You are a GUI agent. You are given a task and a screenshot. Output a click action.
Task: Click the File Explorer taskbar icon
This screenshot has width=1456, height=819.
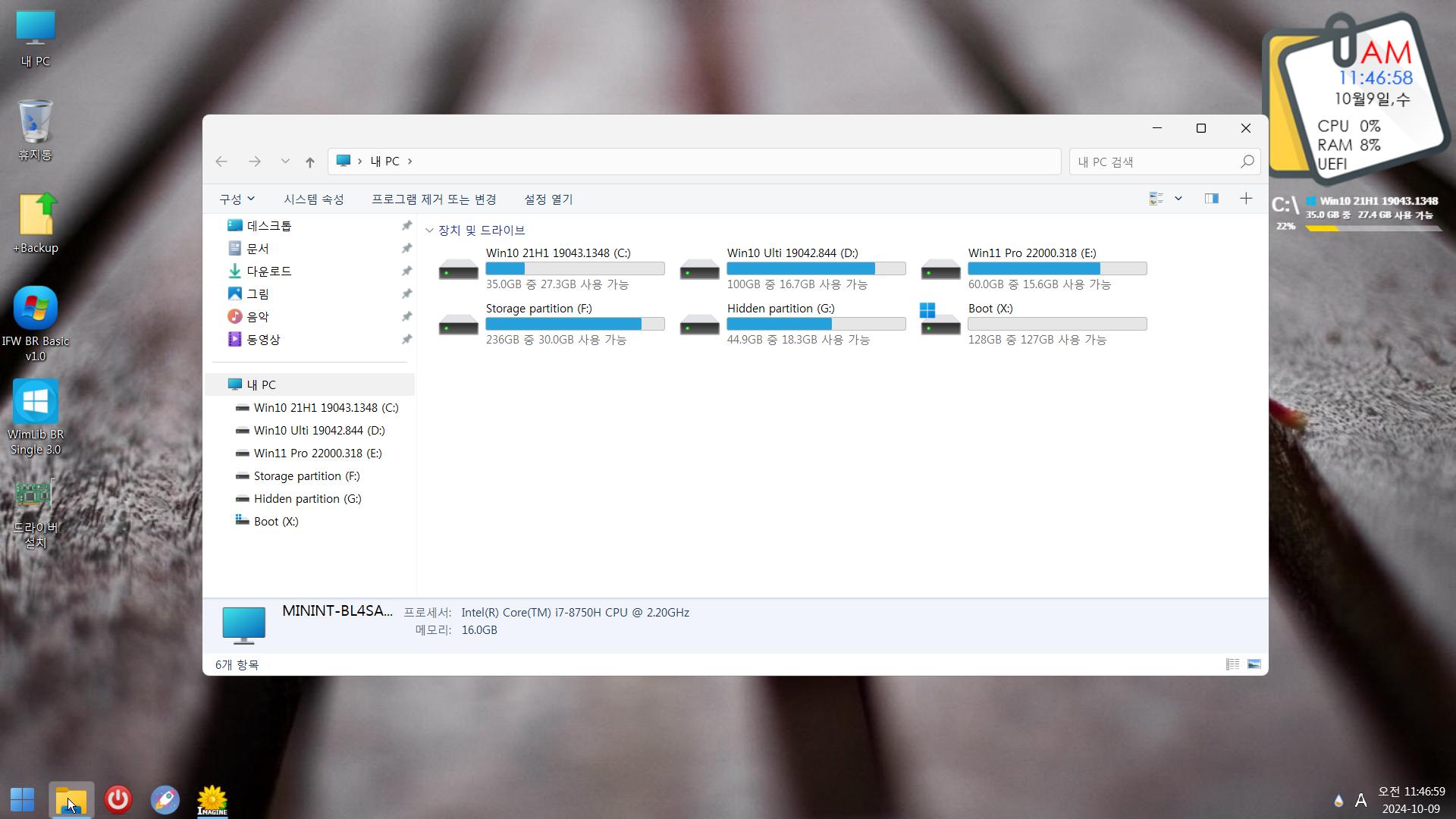click(71, 799)
